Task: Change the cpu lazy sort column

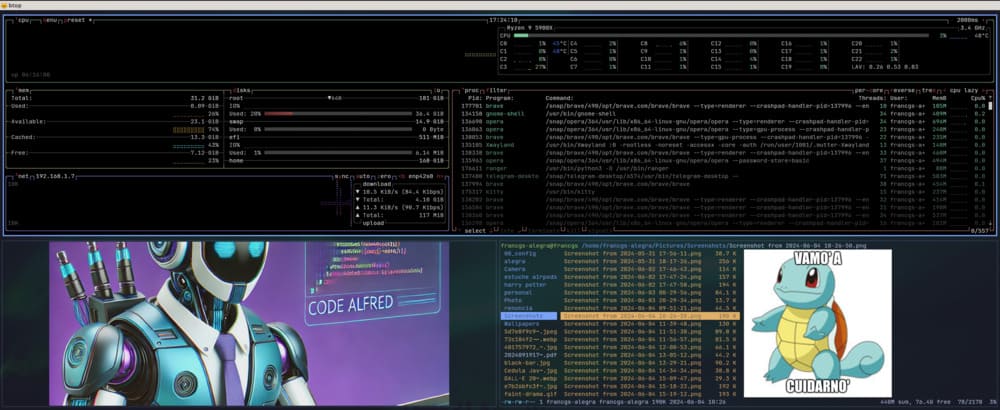Action: 963,90
